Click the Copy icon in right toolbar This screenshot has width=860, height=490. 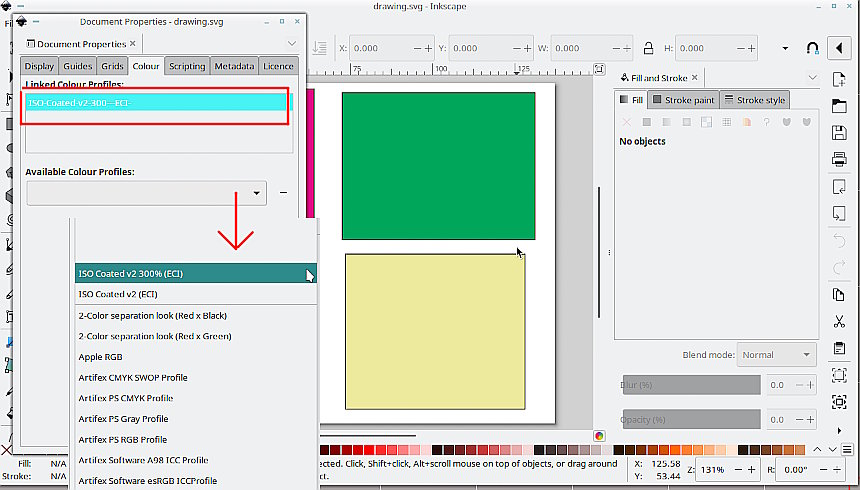tap(839, 295)
